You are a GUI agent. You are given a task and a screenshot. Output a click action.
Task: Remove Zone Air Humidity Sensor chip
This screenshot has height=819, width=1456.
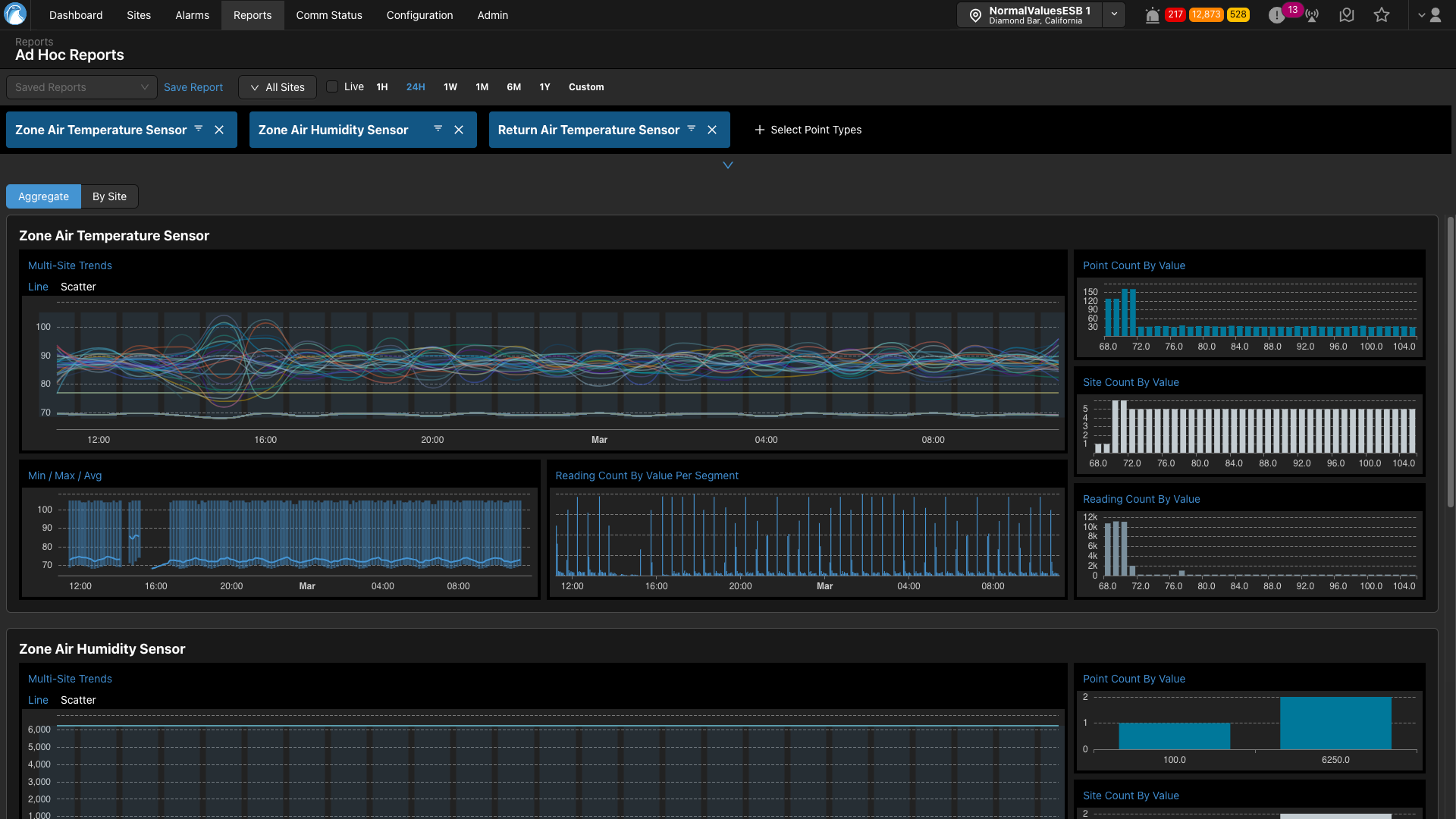459,130
